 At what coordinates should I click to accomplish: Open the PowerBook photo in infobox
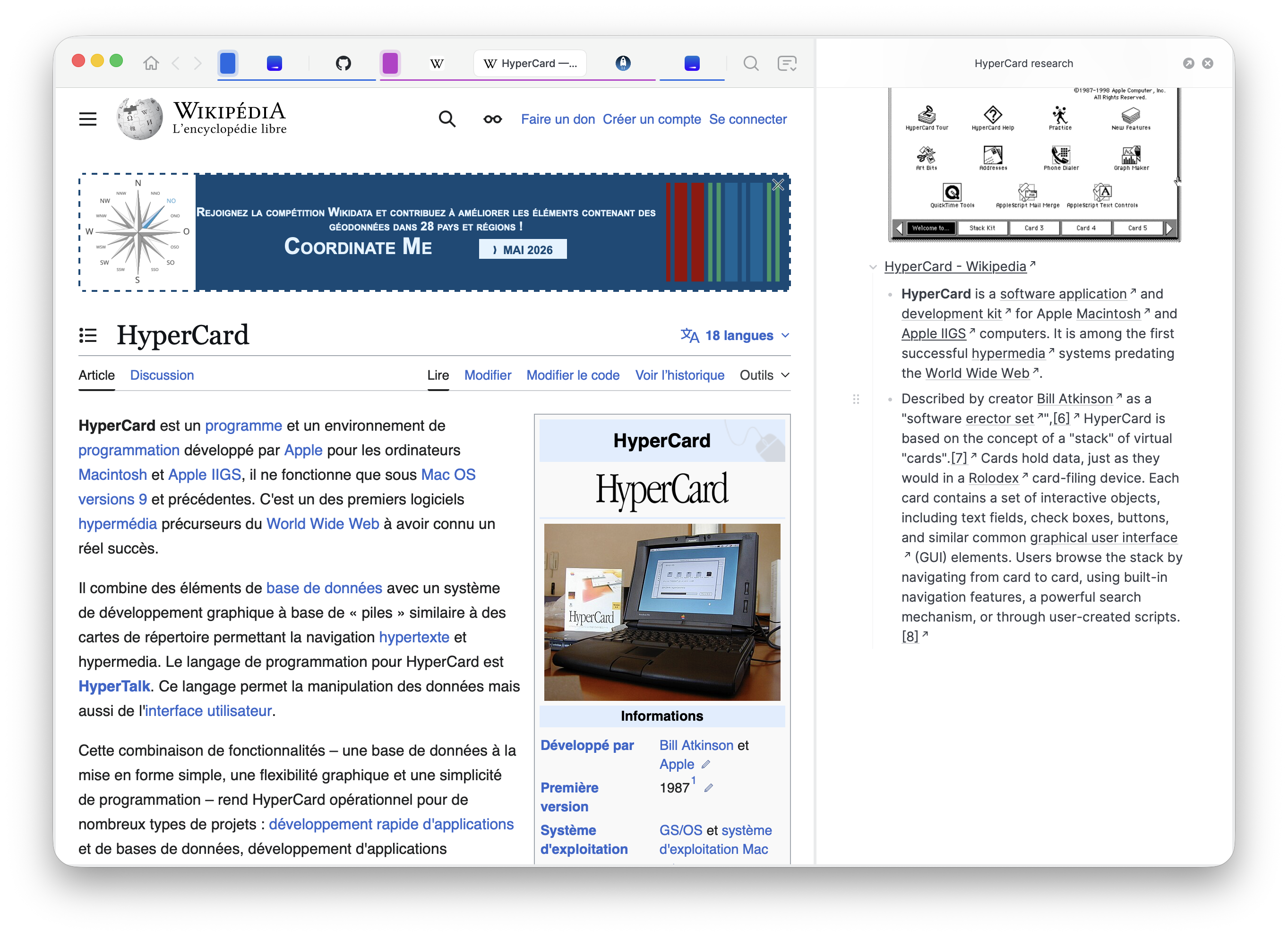pos(662,612)
